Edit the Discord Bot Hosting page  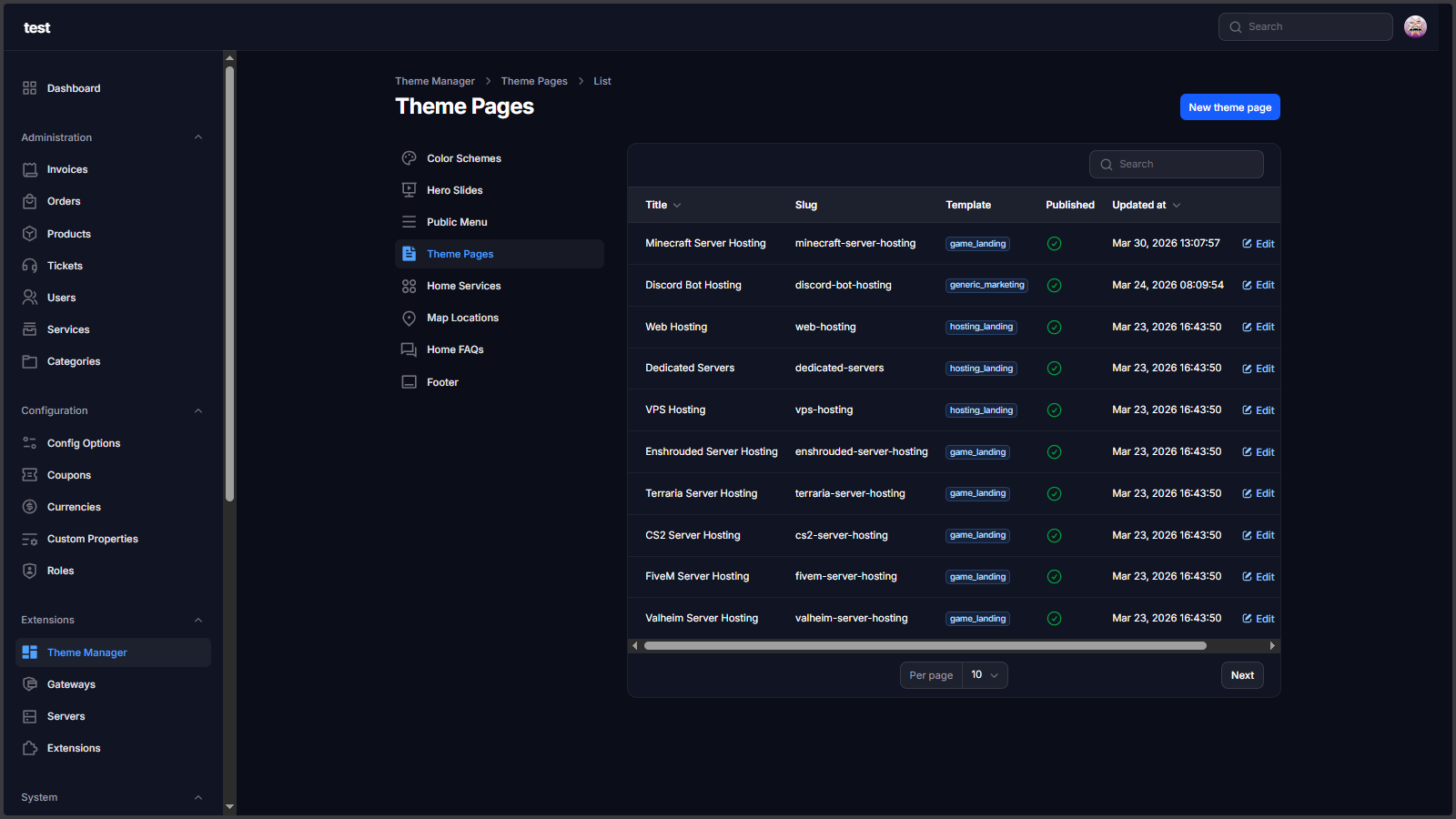pos(1259,285)
